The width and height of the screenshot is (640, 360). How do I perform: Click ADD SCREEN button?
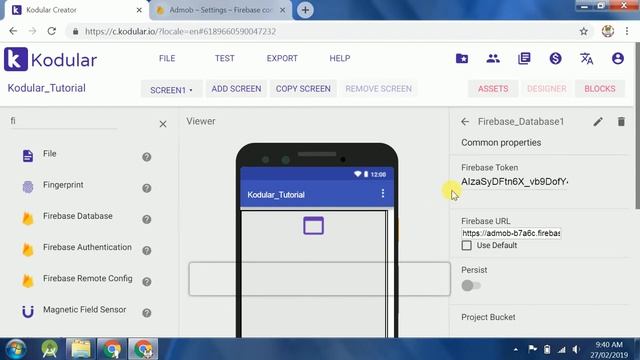pyautogui.click(x=236, y=89)
